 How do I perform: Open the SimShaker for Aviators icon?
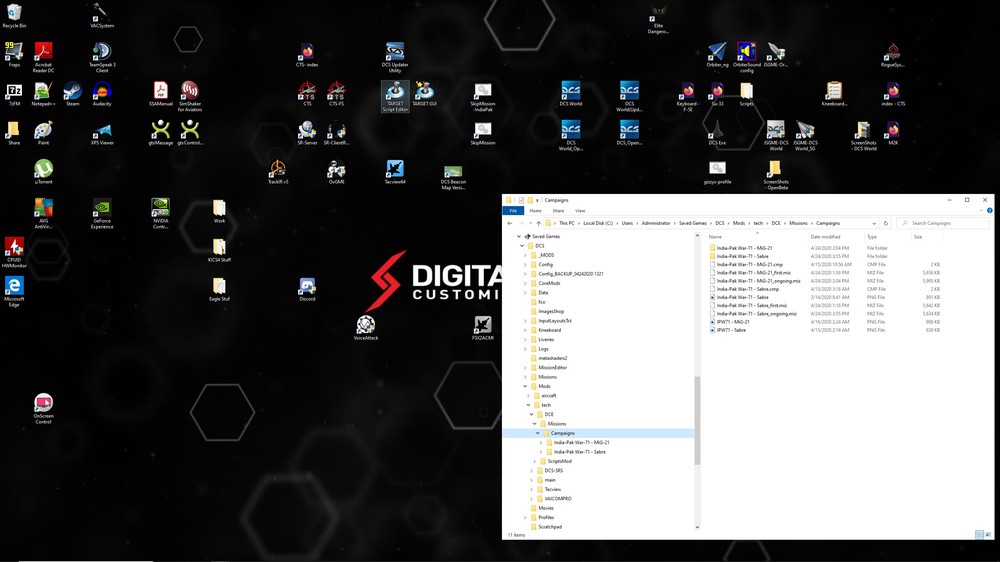coord(189,92)
